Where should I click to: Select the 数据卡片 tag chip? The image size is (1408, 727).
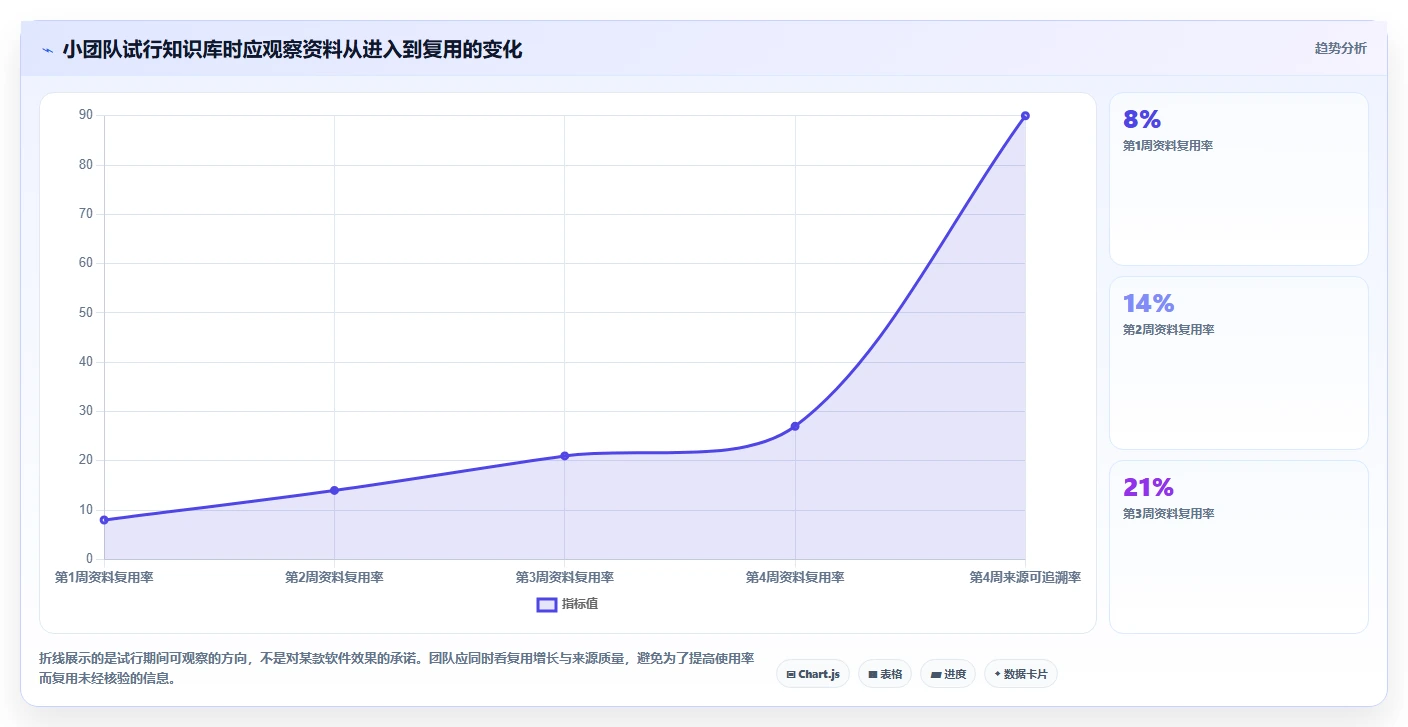[x=1021, y=674]
